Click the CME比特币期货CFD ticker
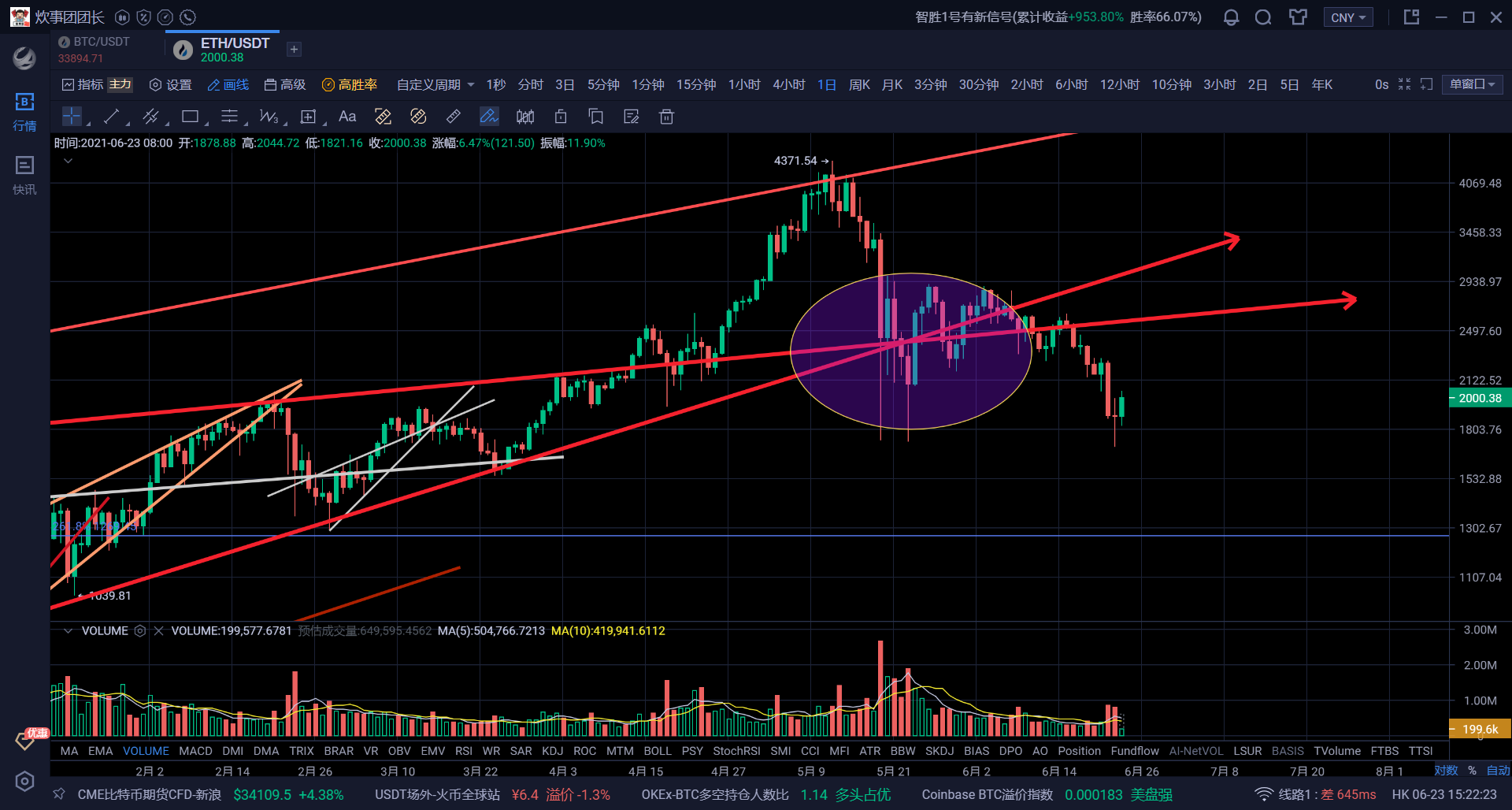The height and width of the screenshot is (810, 1512). tap(210, 794)
